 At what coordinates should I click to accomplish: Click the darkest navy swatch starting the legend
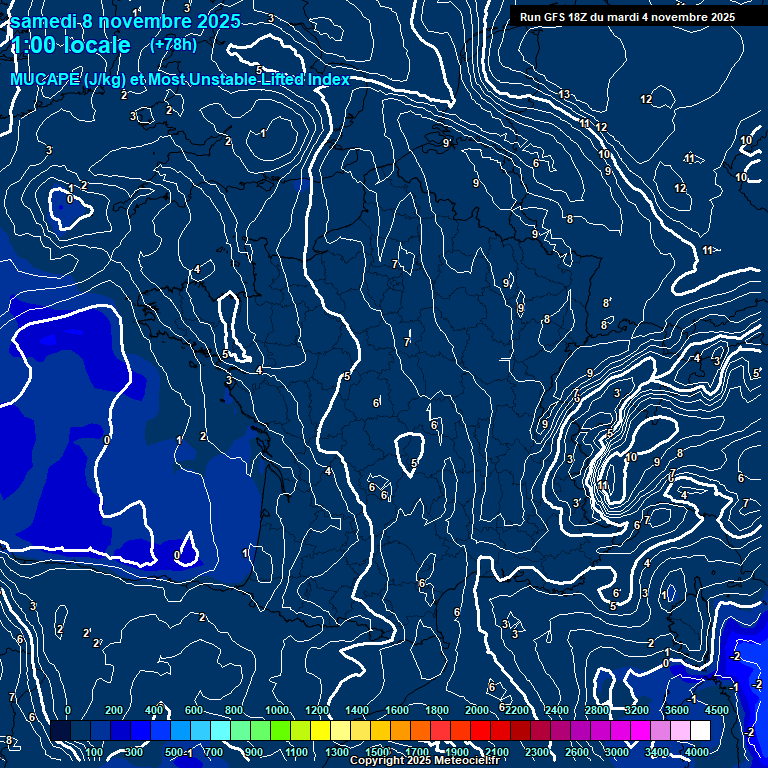tap(61, 730)
